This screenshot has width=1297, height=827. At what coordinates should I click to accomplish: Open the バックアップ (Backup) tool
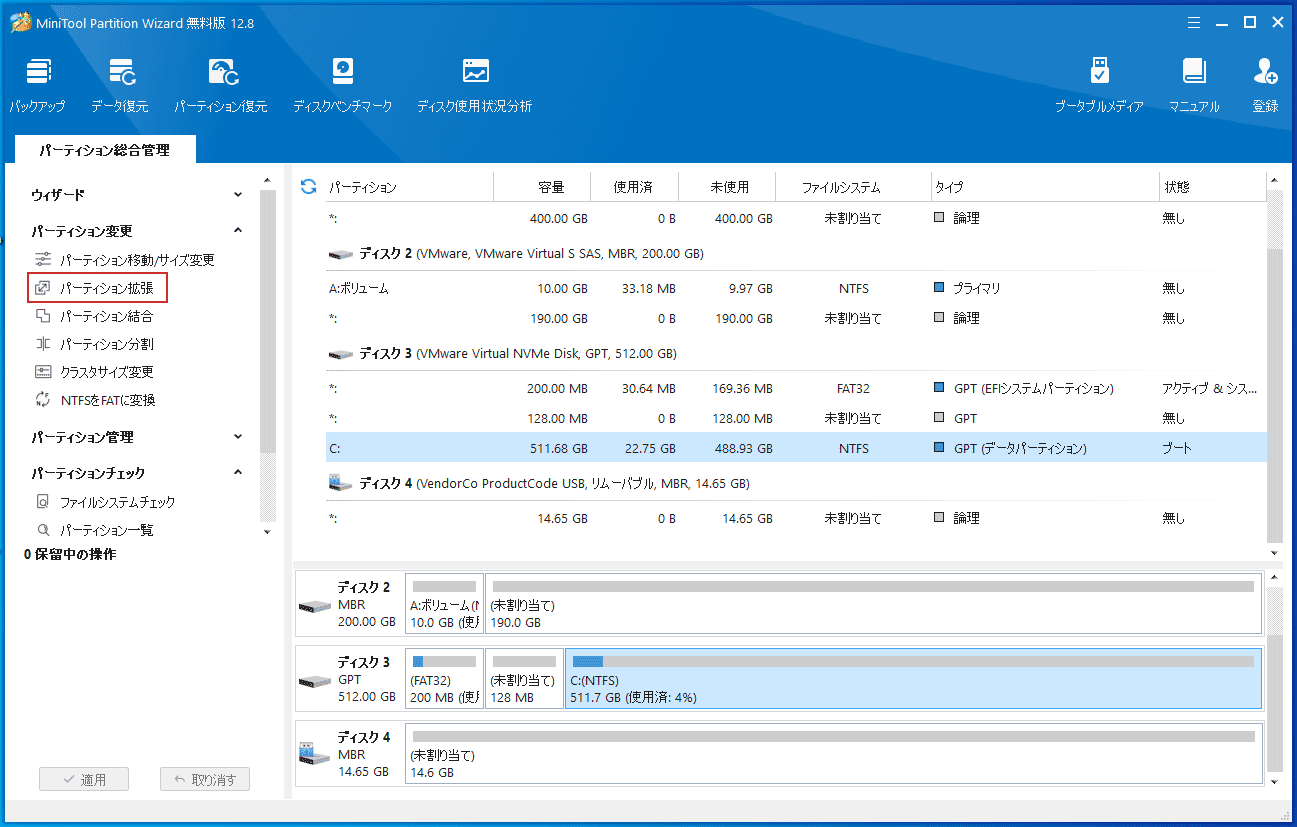(x=38, y=85)
